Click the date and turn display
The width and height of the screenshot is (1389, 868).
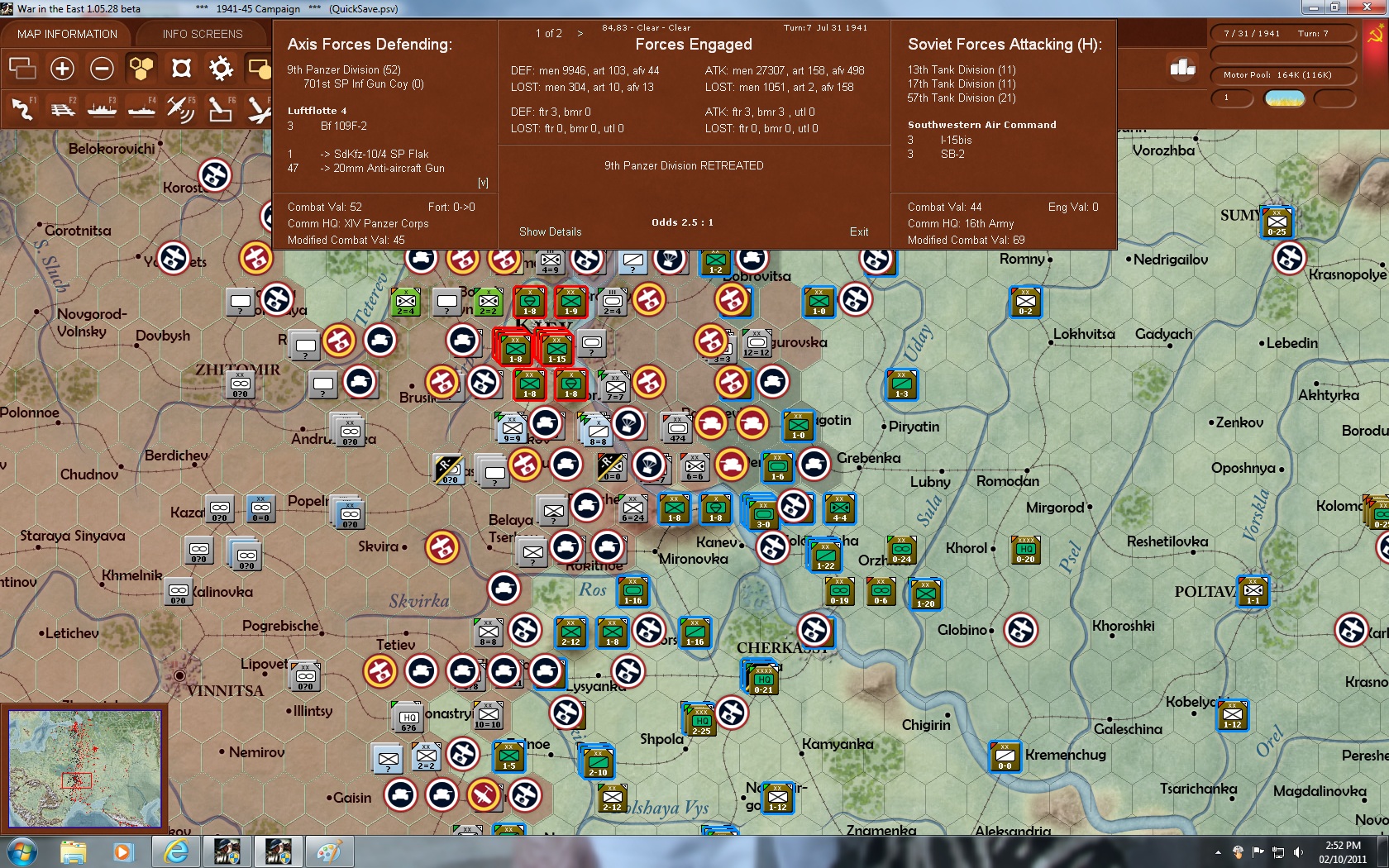[1282, 34]
